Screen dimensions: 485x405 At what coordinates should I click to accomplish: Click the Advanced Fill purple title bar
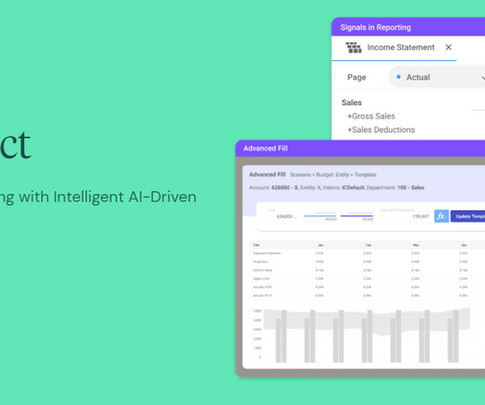coord(360,148)
